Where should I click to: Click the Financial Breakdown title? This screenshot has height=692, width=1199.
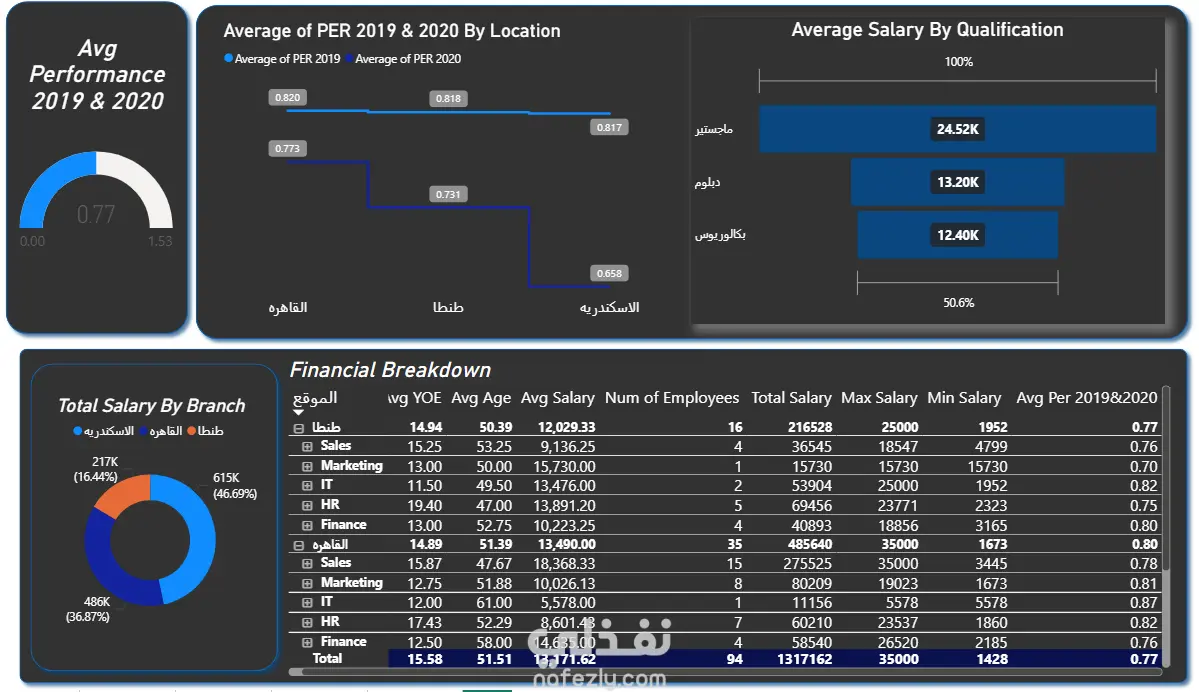(x=390, y=370)
